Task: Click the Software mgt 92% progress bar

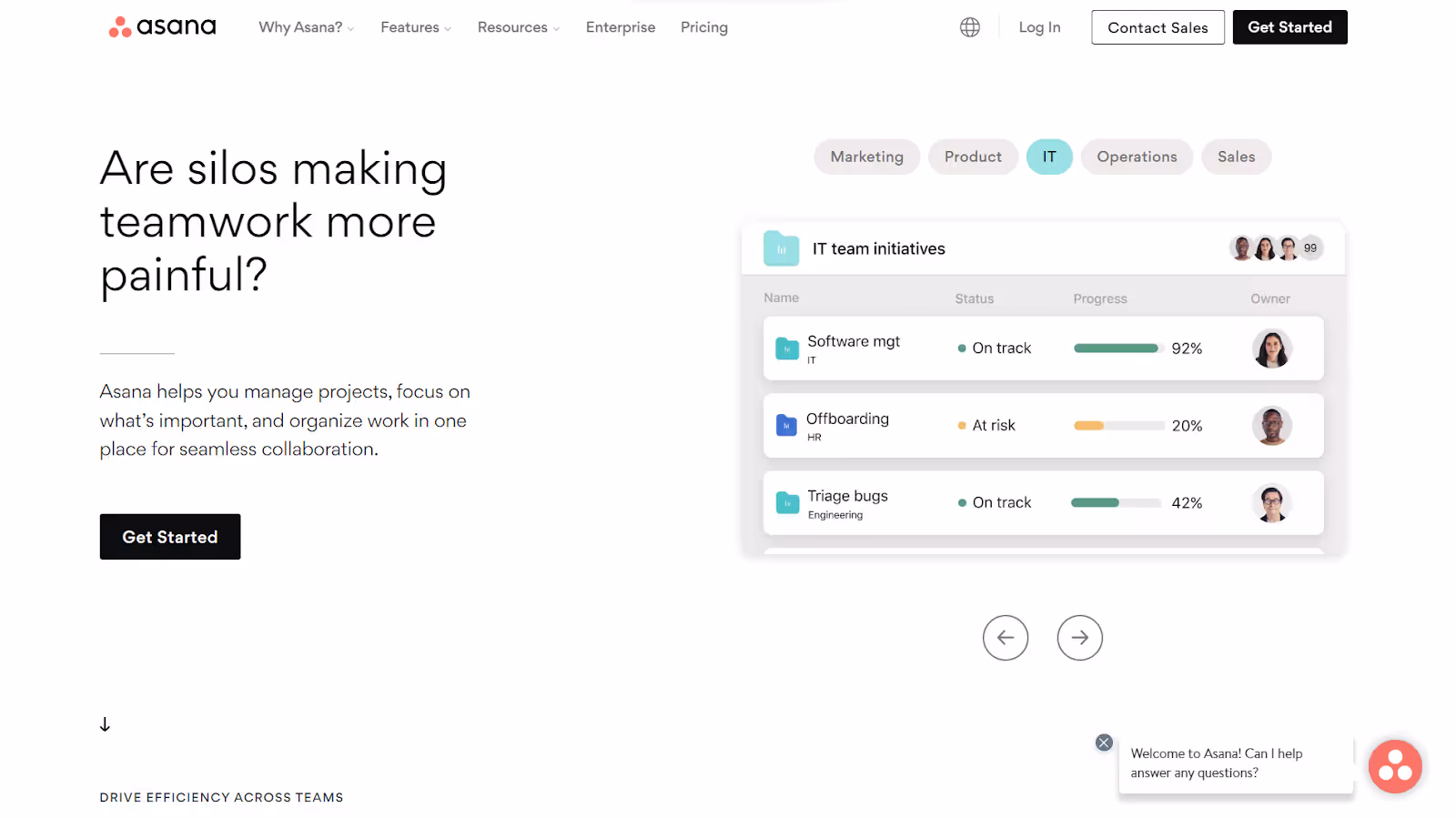Action: tap(1118, 348)
